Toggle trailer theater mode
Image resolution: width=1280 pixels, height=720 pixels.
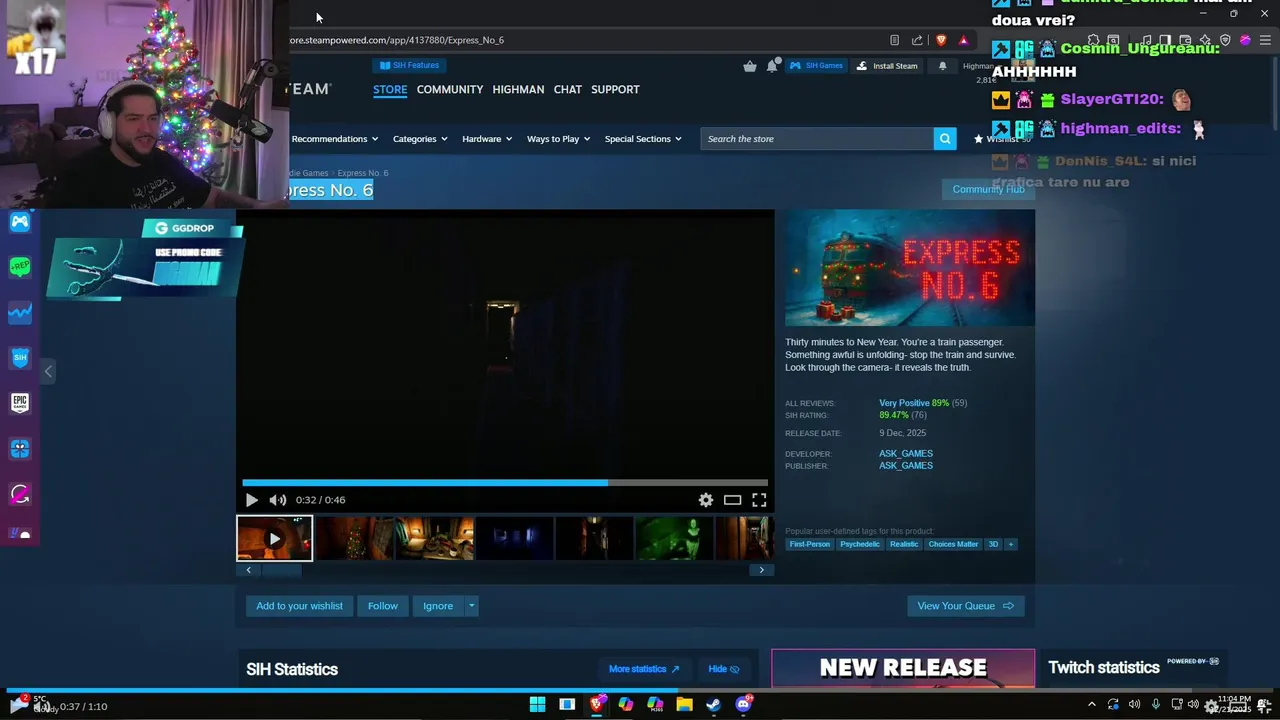click(733, 500)
